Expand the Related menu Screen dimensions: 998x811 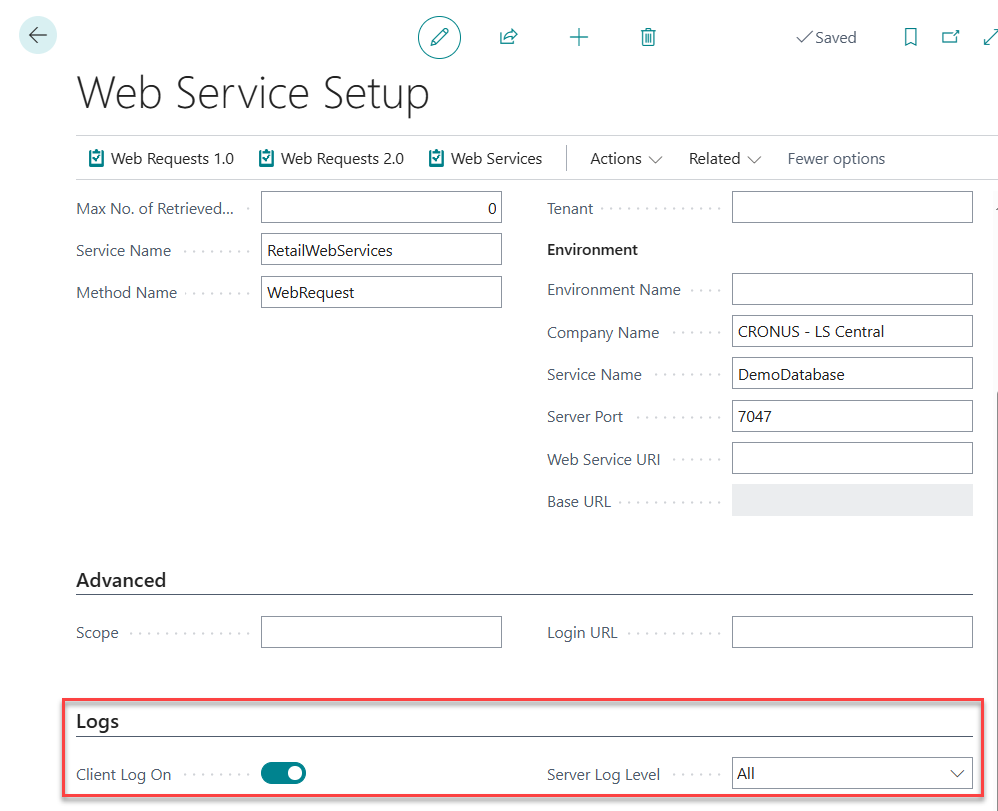[x=725, y=159]
